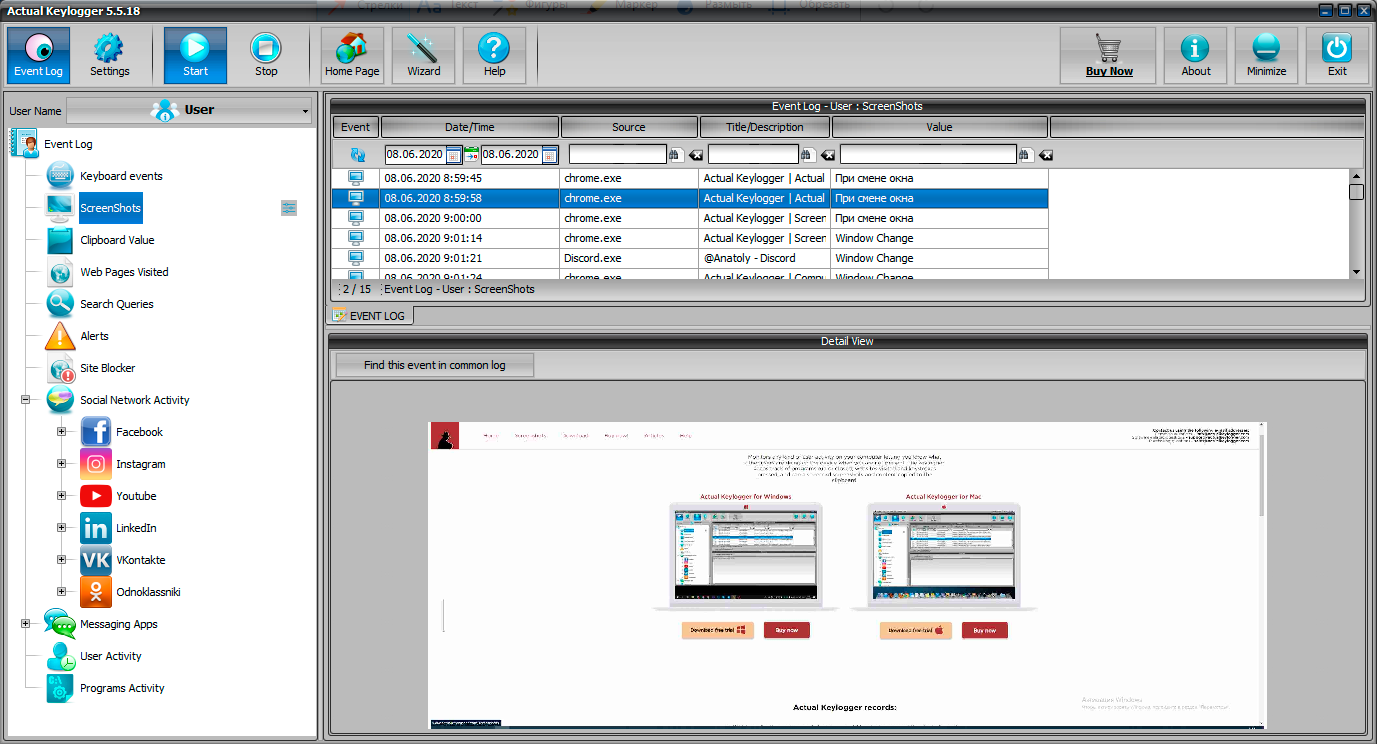This screenshot has height=744, width=1377.
Task: Open the Event Log toolbar button
Action: point(39,55)
